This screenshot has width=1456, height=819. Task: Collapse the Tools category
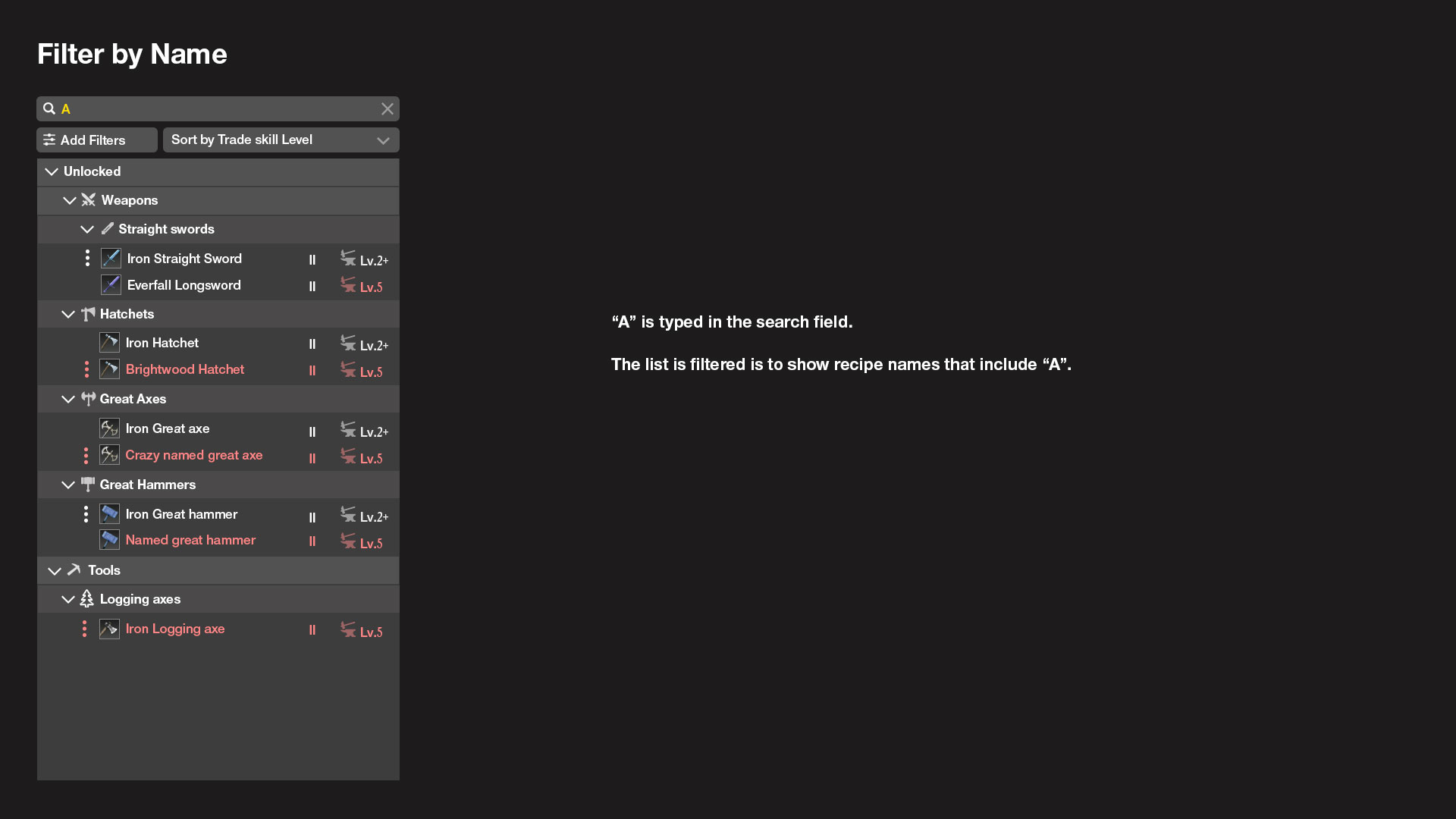(55, 570)
